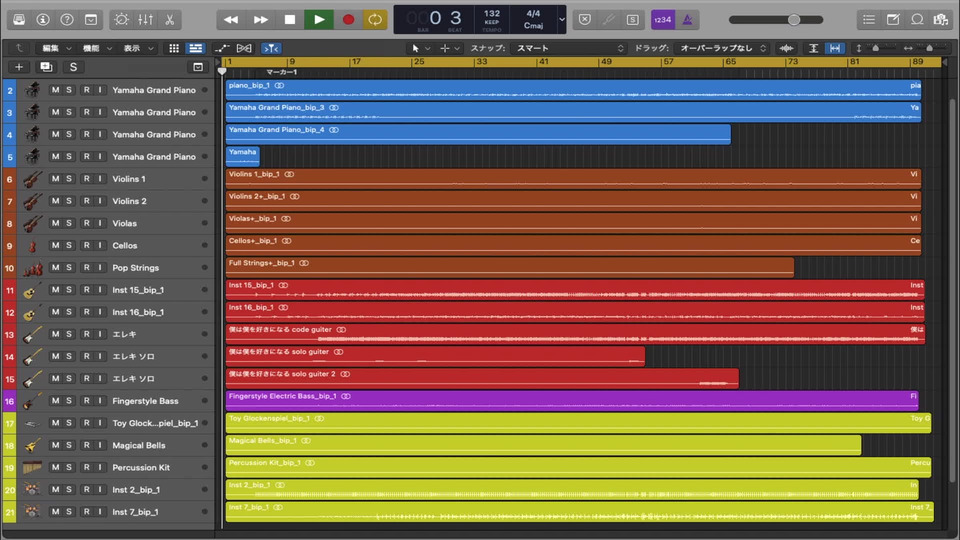
Task: Mute the Violins 1 track
Action: 55,179
